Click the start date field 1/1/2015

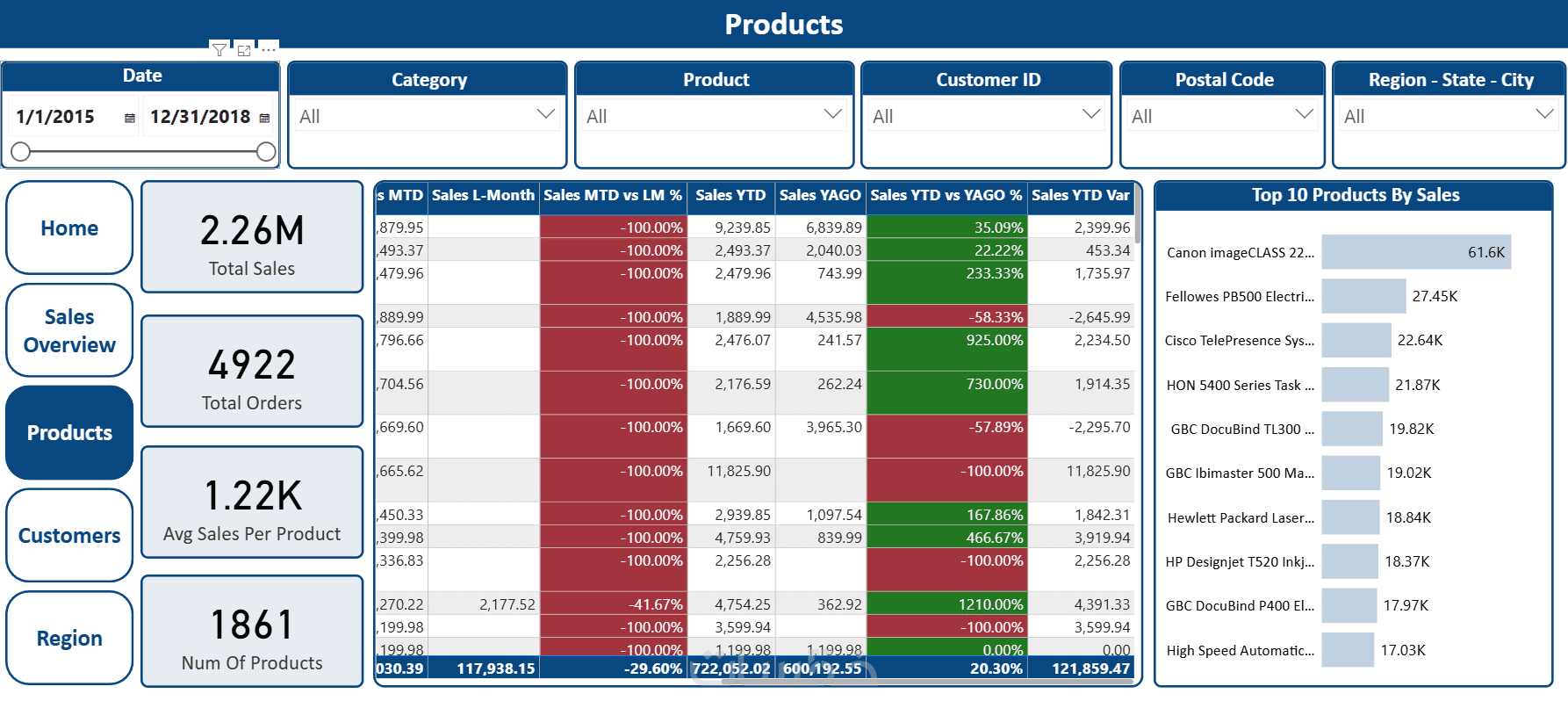coord(55,117)
